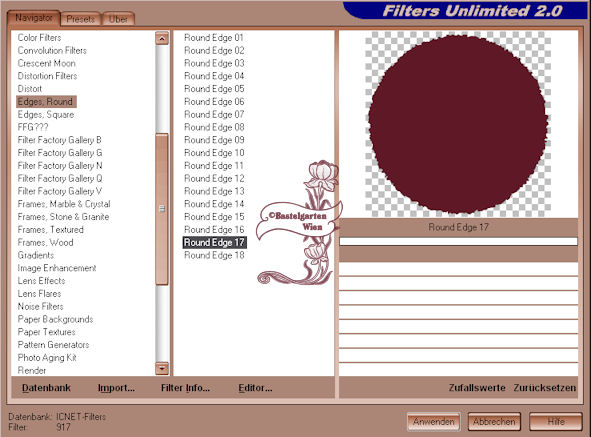
Task: Open the Editor... option
Action: pyautogui.click(x=255, y=388)
